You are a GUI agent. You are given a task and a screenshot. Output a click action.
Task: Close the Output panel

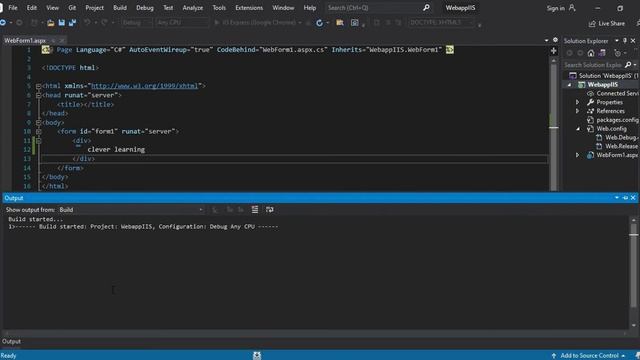(633, 198)
